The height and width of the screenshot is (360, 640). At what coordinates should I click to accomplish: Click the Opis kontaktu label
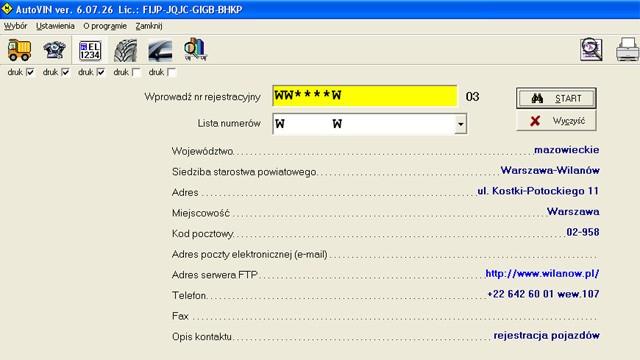(x=202, y=337)
